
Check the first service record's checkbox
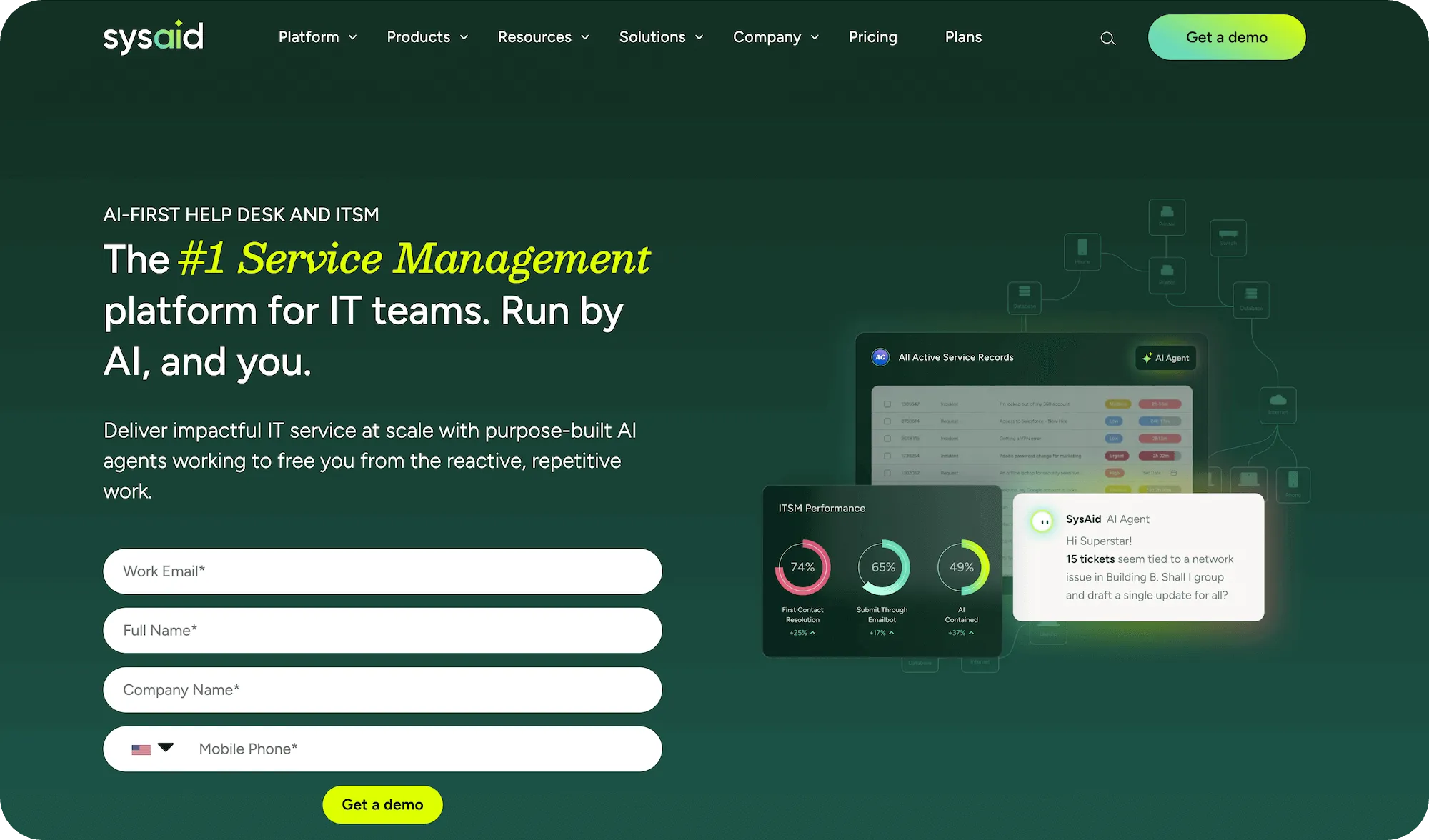887,404
